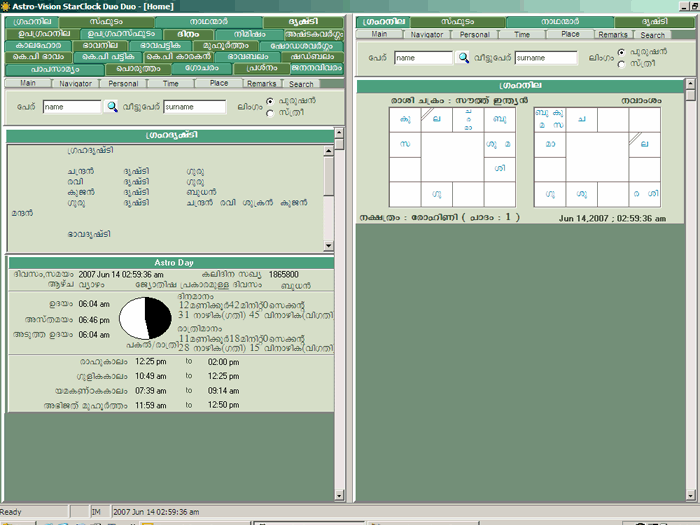Focus the surname field in left panel
Screen dimensions: 700x525
195,107
